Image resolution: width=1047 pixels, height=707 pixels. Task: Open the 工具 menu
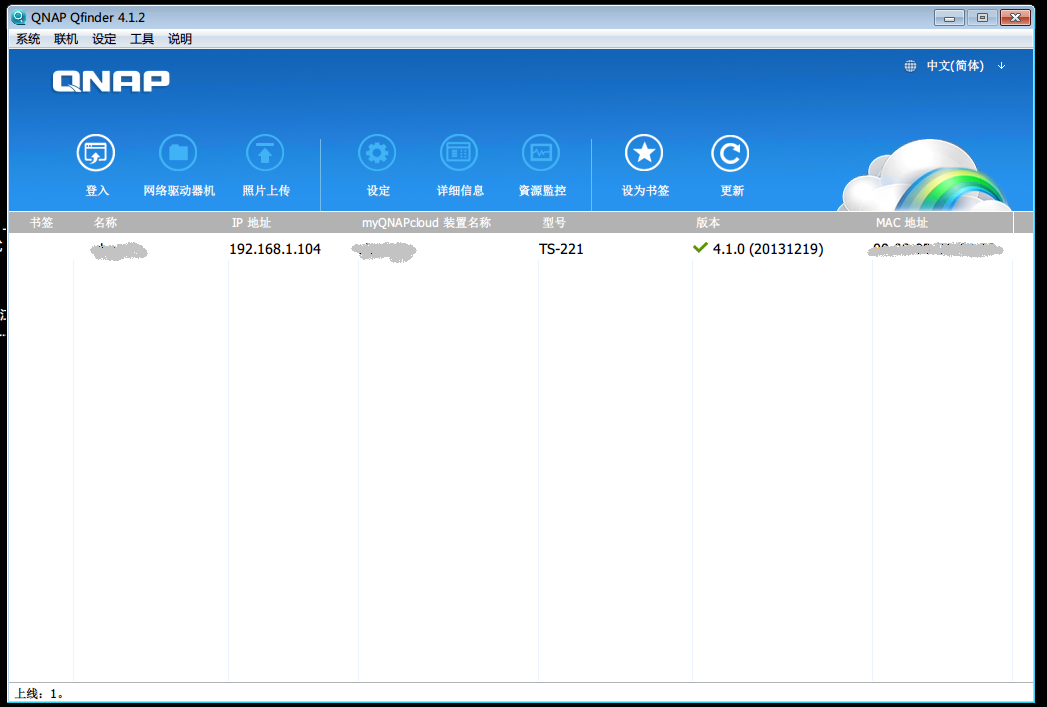pos(142,39)
